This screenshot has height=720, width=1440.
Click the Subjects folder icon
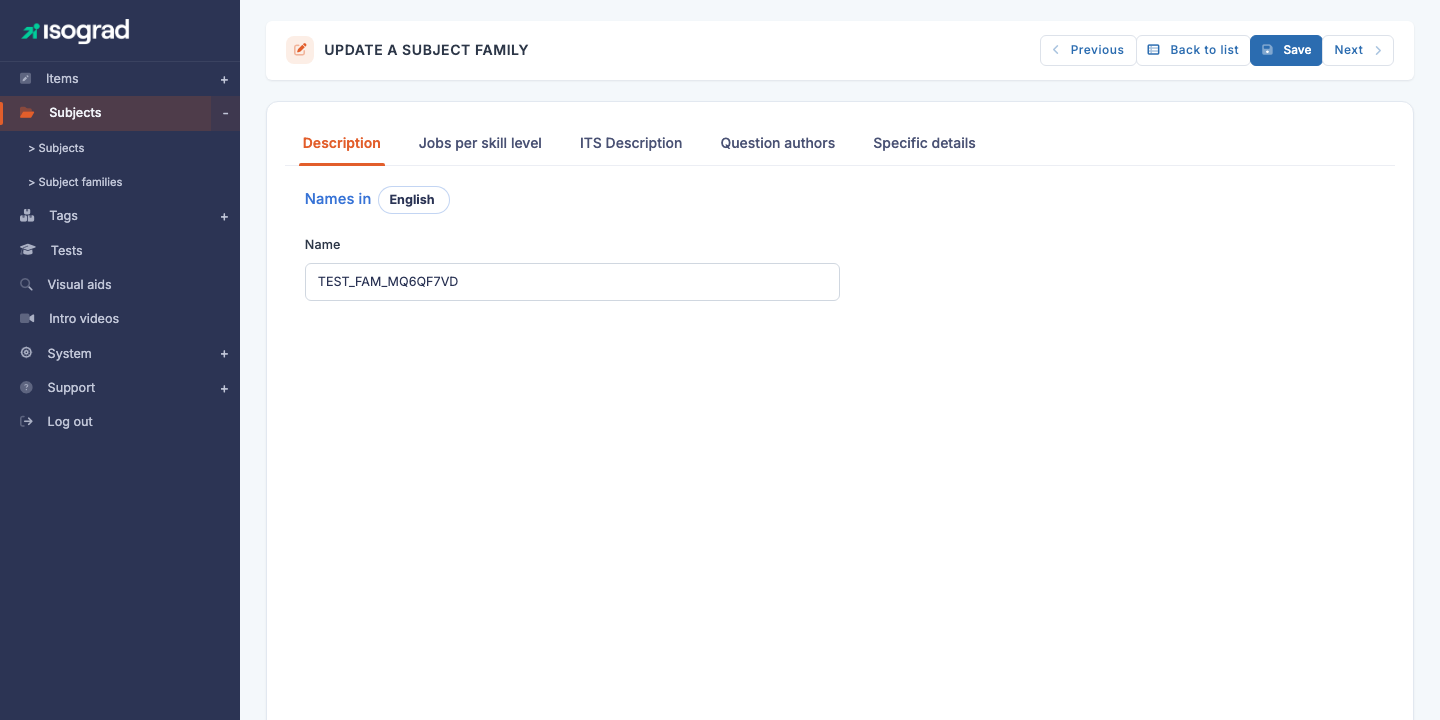[x=27, y=113]
